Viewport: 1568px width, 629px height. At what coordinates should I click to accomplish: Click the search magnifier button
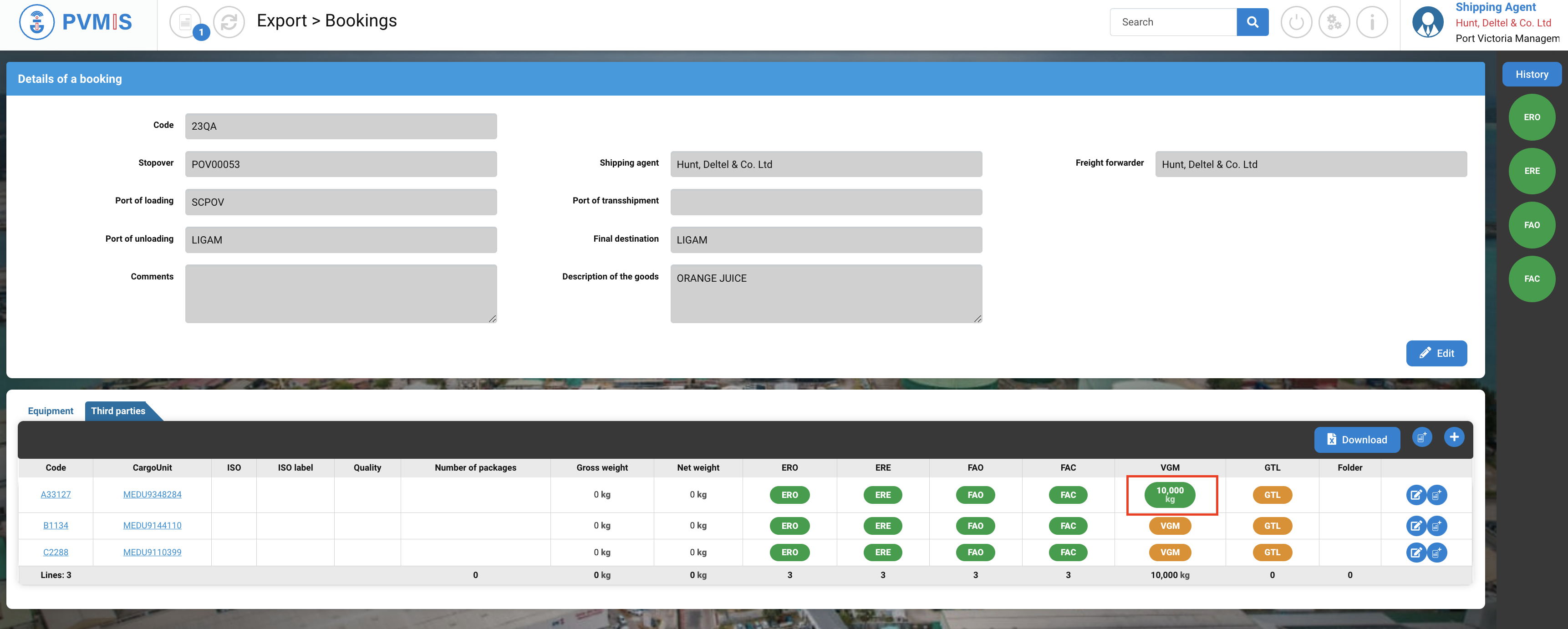[1252, 22]
